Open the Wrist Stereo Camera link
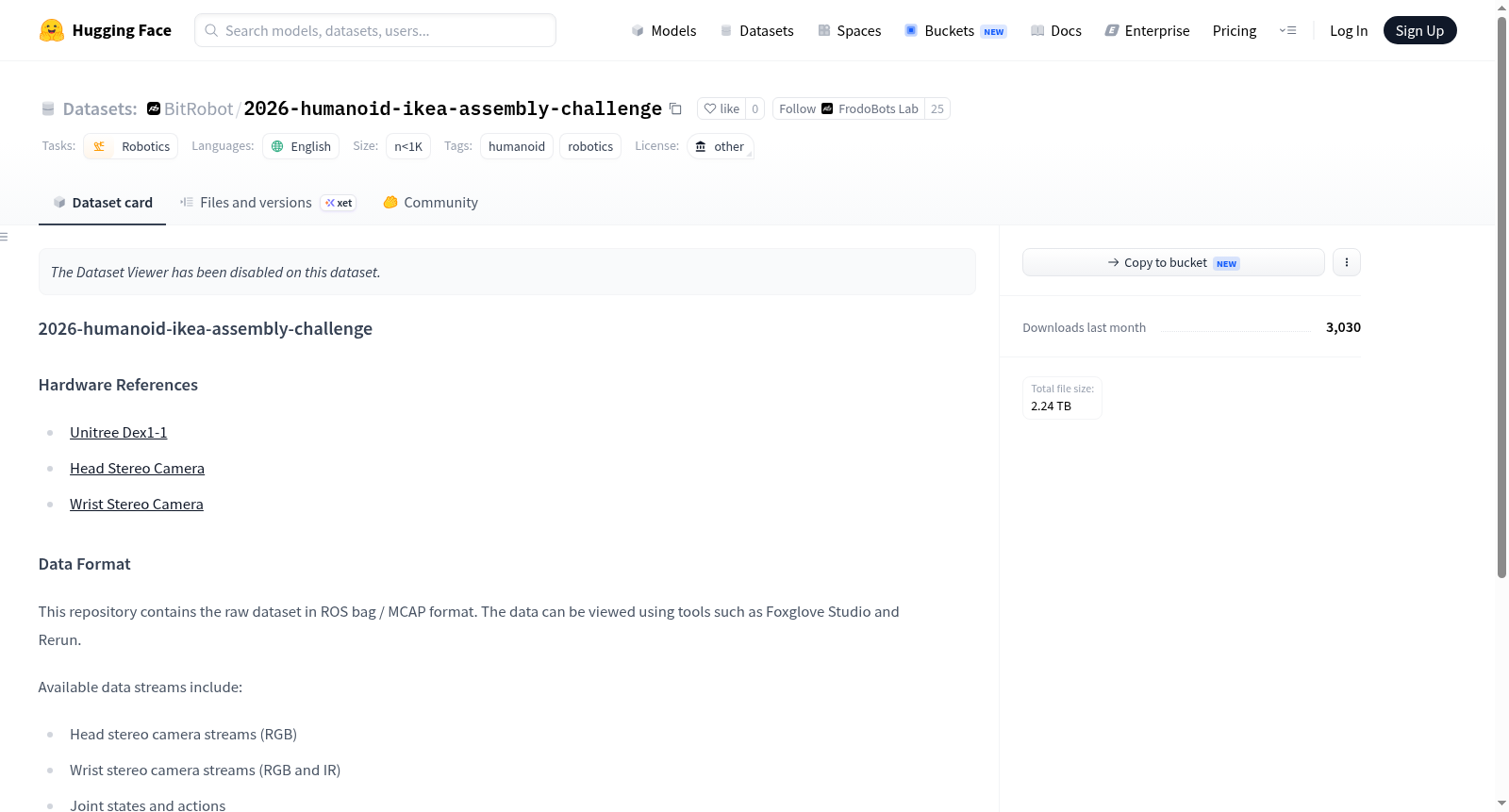 click(x=137, y=504)
